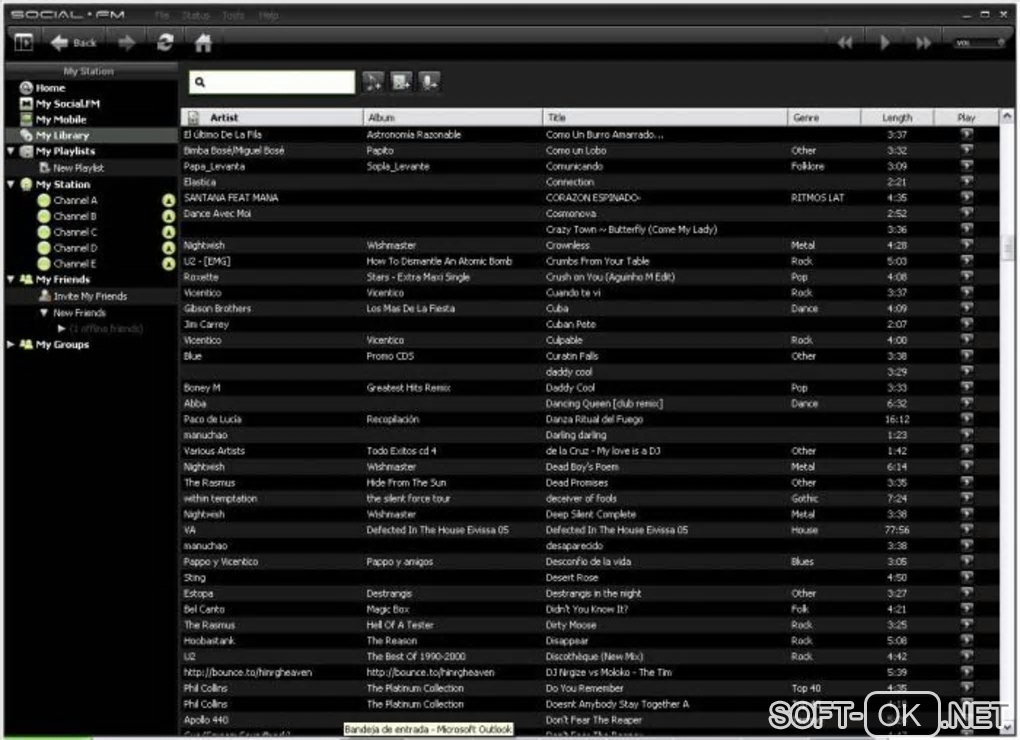This screenshot has width=1020, height=740.
Task: Play the track Crumbs From Your Table
Action: pos(967,260)
